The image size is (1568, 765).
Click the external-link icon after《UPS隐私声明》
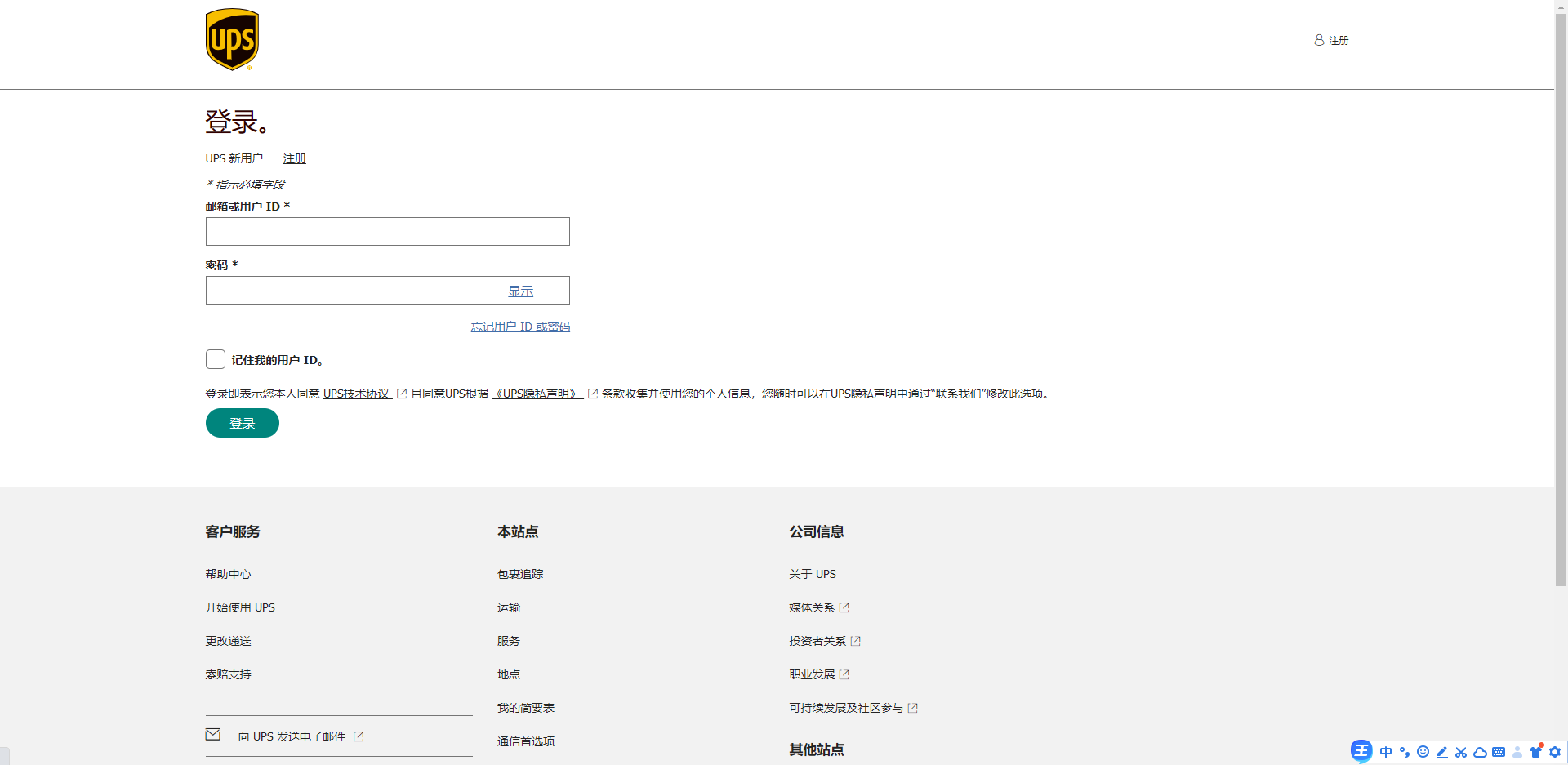tap(593, 394)
